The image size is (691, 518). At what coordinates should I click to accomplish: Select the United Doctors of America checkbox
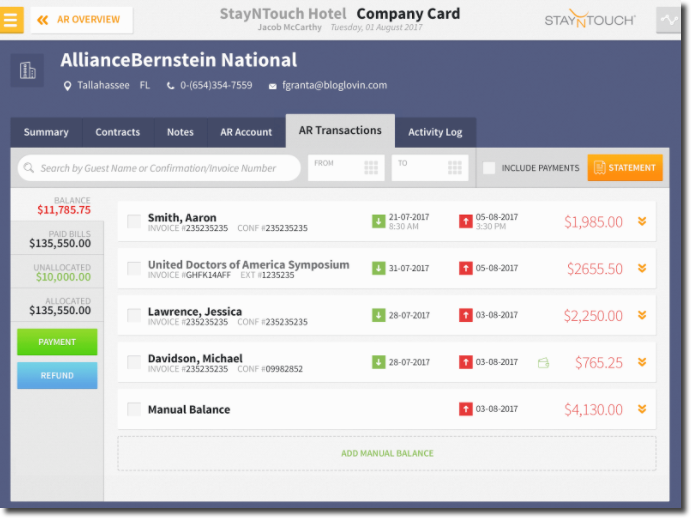(x=134, y=268)
